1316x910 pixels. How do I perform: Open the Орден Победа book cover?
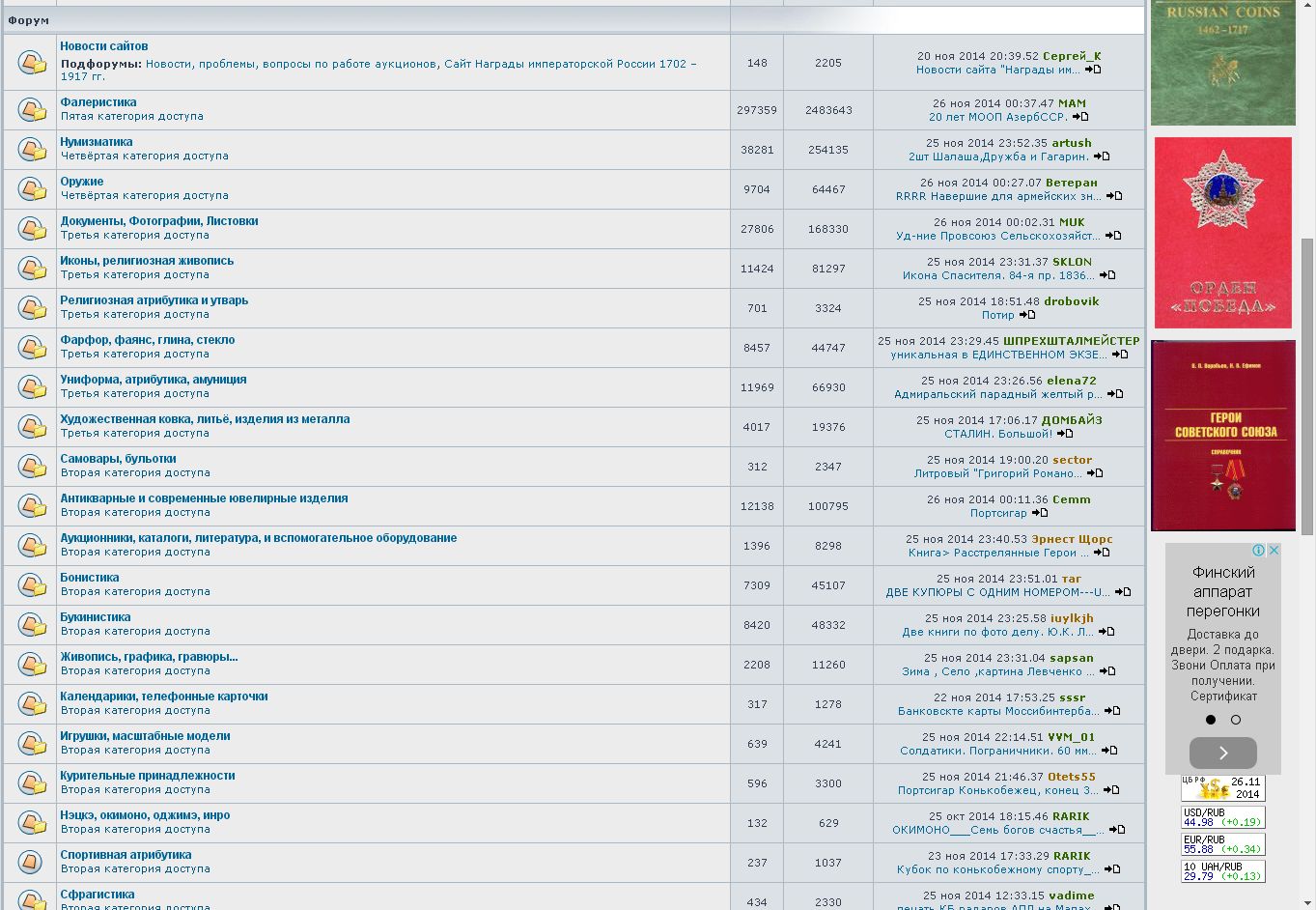point(1222,233)
